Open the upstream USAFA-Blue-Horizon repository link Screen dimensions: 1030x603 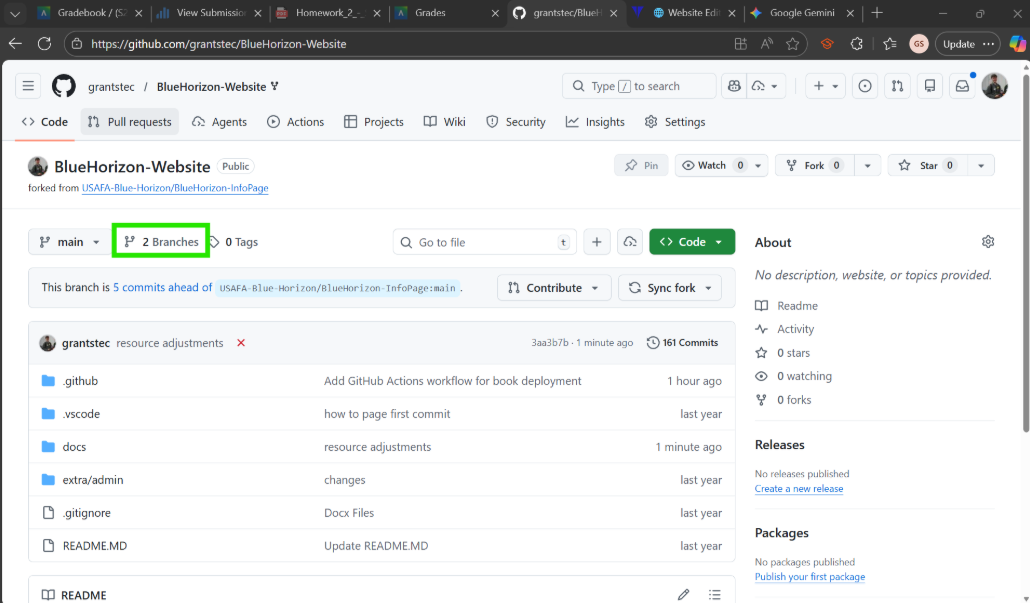point(175,188)
